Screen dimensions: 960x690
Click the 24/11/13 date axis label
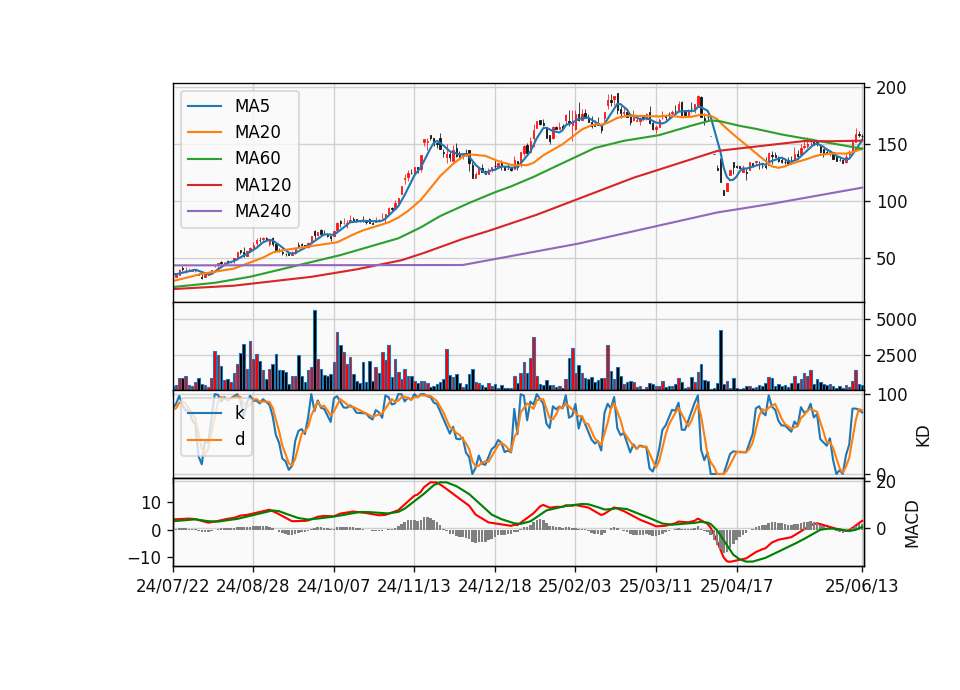(x=414, y=586)
